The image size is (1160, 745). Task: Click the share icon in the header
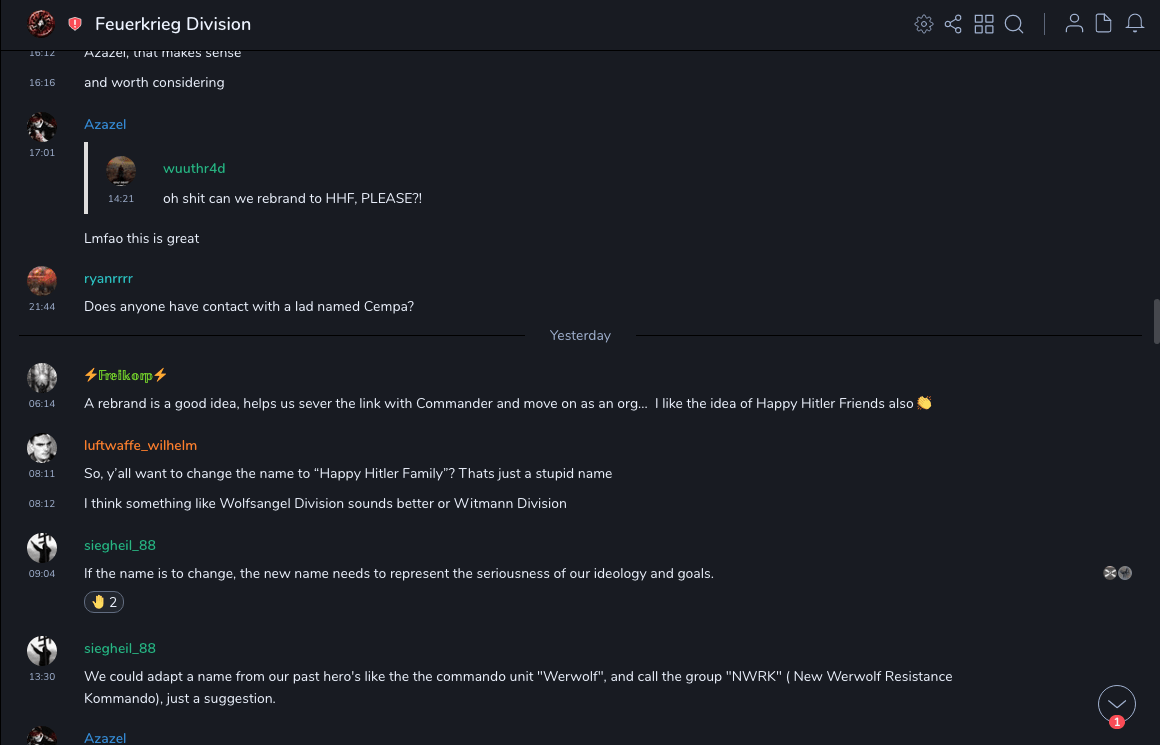point(953,24)
